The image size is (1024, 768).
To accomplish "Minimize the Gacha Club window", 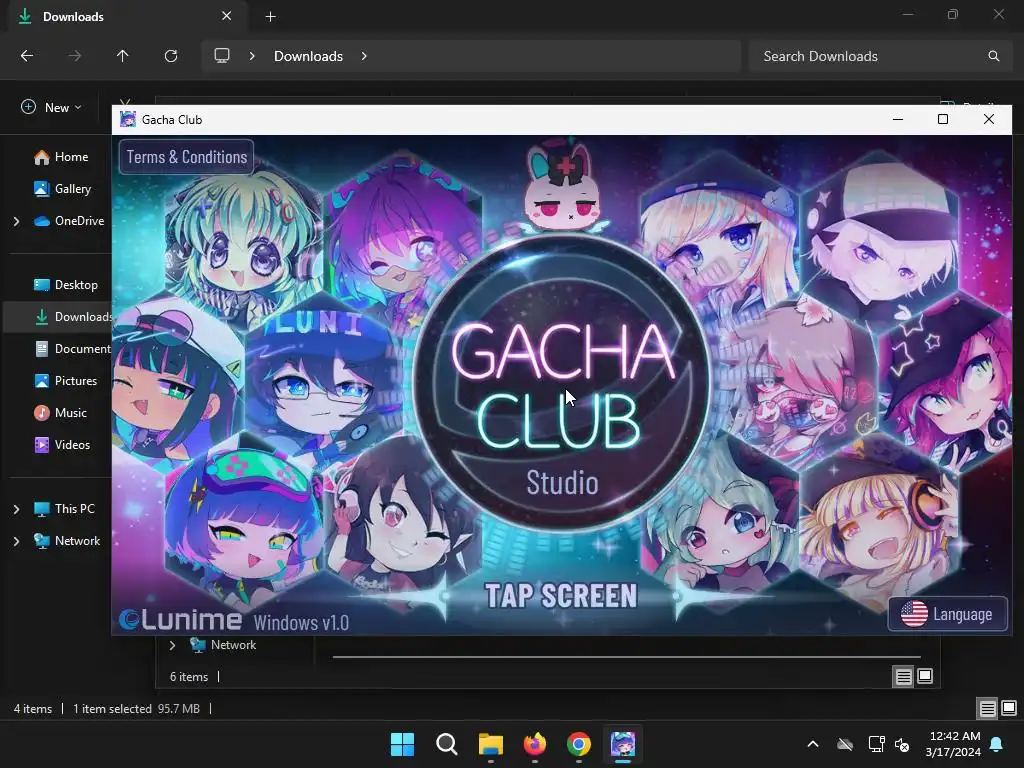I will pos(898,119).
